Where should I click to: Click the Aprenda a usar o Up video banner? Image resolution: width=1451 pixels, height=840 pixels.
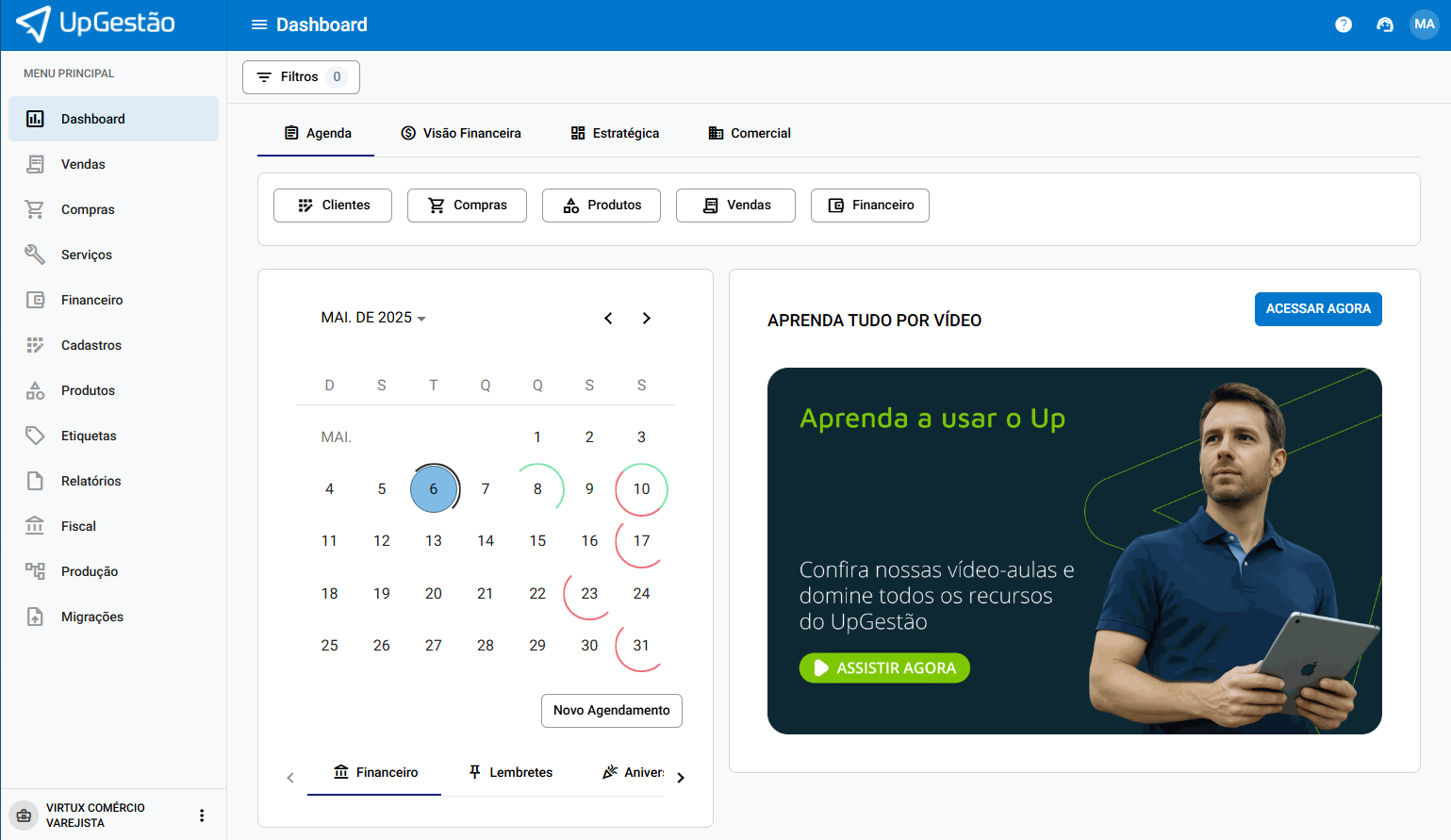click(x=1074, y=551)
